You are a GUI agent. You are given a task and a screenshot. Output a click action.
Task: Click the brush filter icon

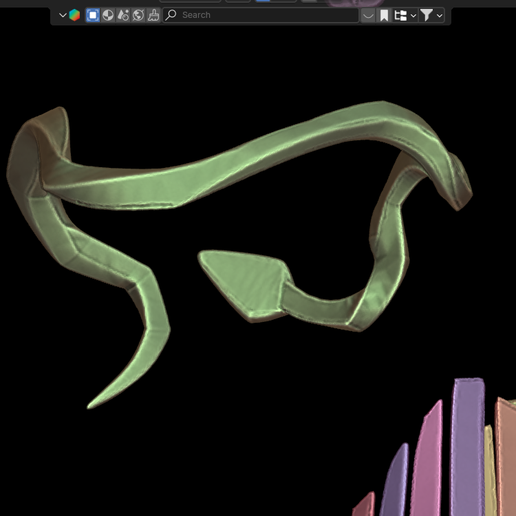(153, 15)
